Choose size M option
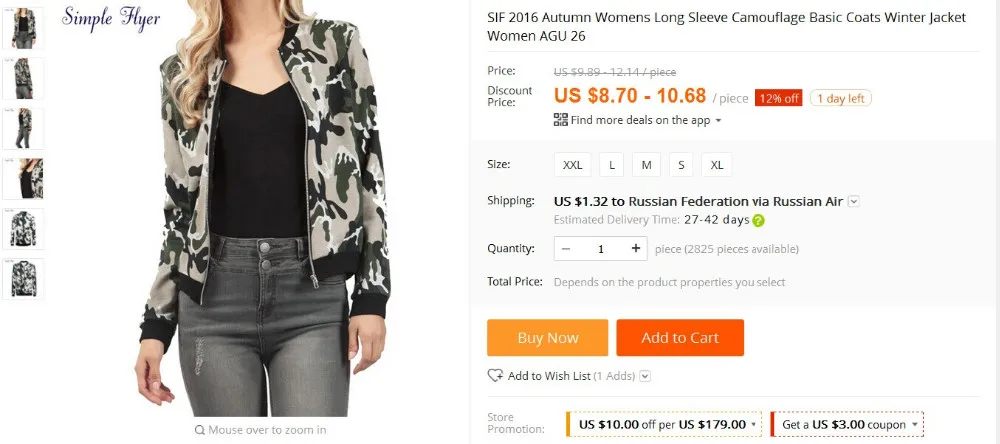 point(646,165)
